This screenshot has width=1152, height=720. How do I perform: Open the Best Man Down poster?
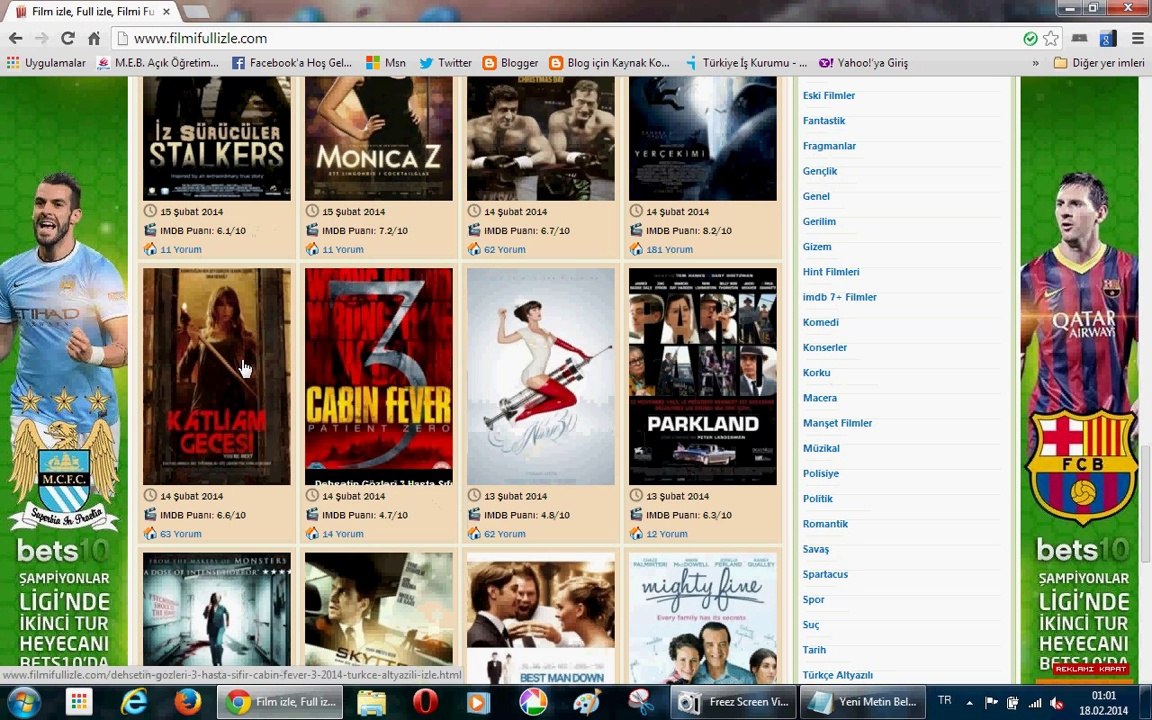[x=541, y=619]
